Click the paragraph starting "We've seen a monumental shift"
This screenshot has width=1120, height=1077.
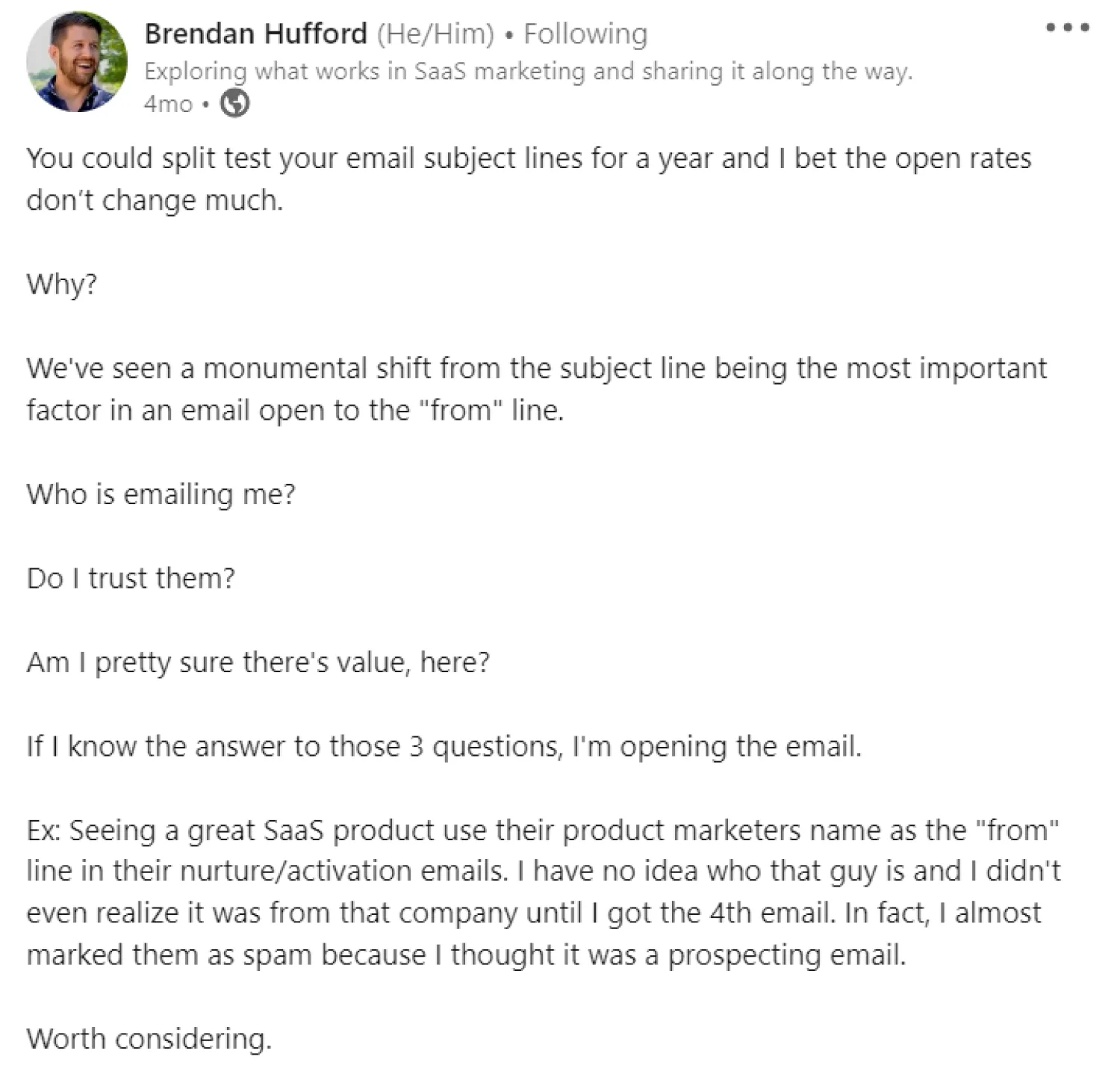click(536, 389)
